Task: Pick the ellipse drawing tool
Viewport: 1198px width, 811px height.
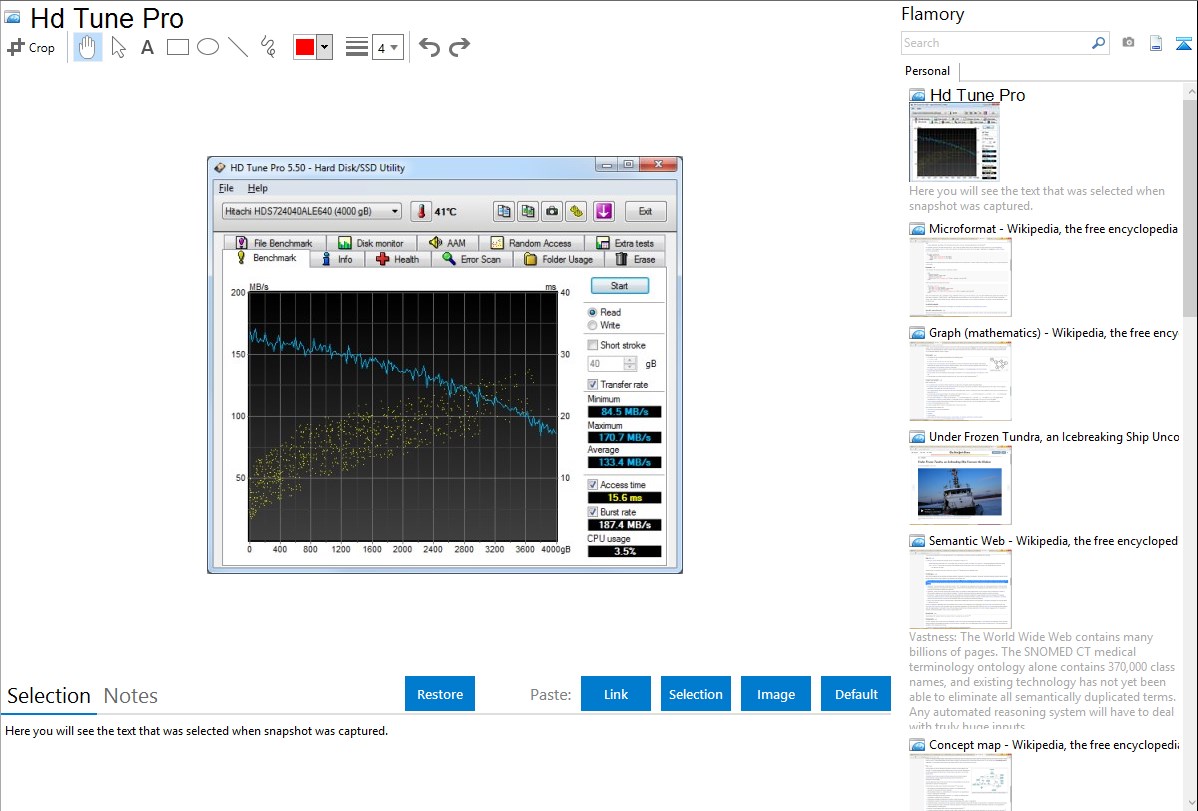Action: point(208,47)
